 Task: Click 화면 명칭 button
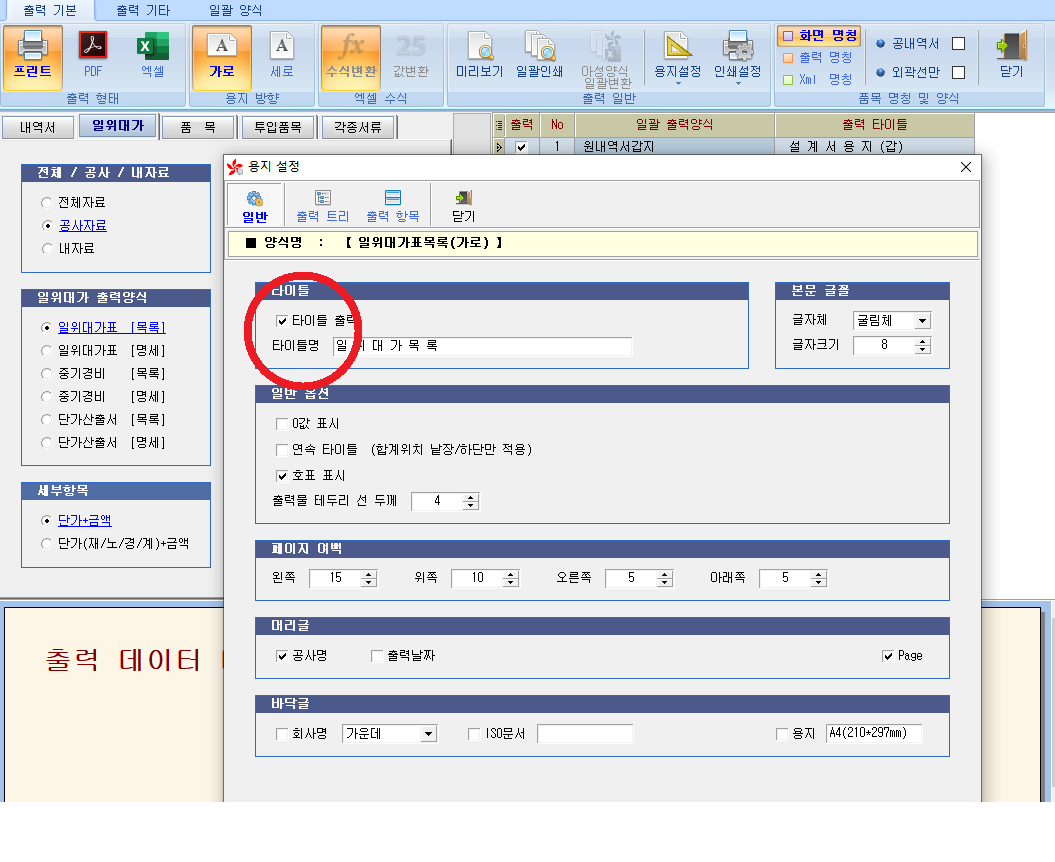[x=818, y=35]
